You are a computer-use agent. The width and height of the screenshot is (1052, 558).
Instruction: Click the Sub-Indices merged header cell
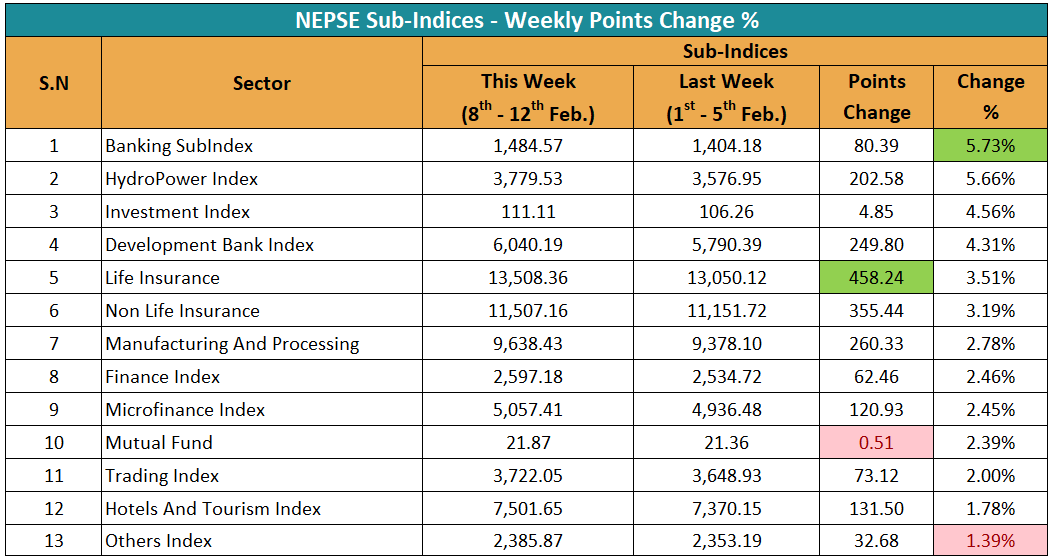[x=735, y=51]
